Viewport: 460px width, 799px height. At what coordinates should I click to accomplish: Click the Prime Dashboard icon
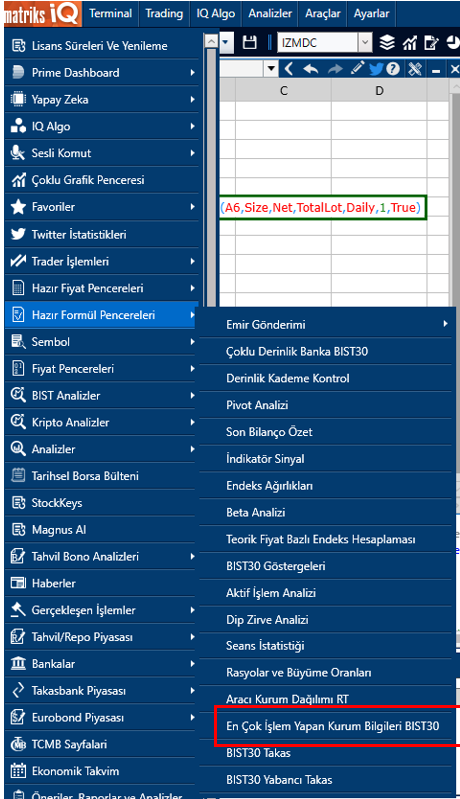click(x=18, y=72)
